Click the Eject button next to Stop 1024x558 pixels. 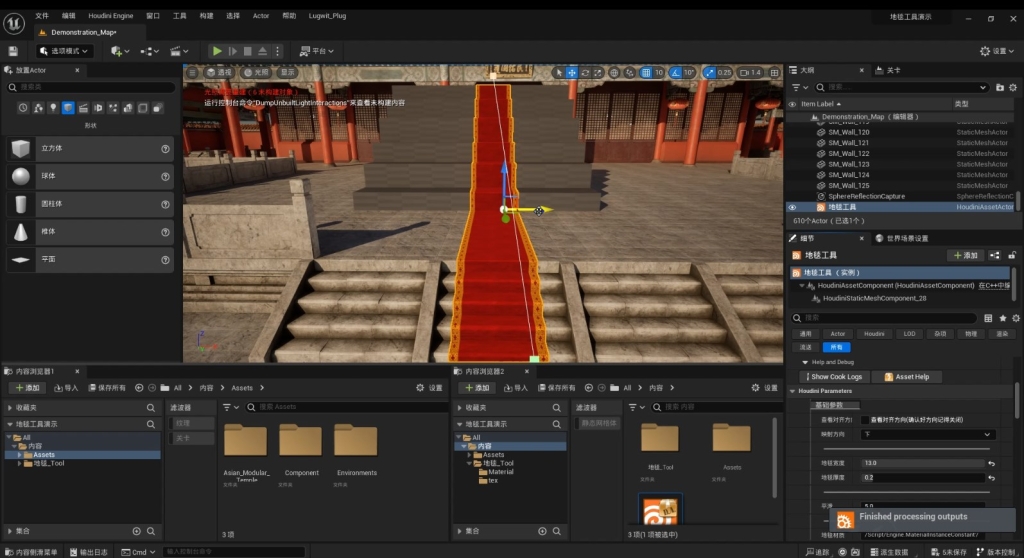pos(263,51)
